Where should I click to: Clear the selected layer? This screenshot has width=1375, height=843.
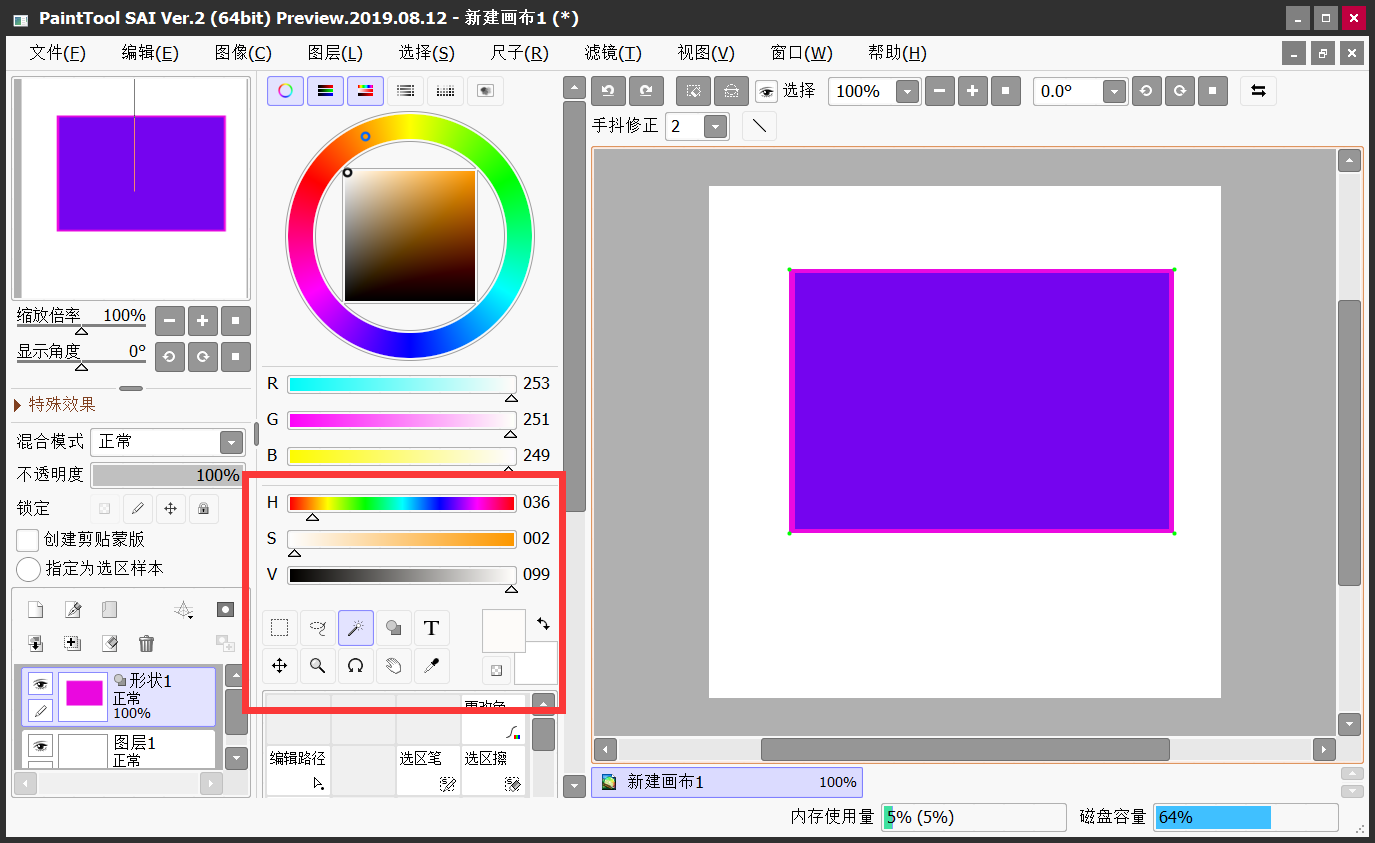pyautogui.click(x=109, y=643)
